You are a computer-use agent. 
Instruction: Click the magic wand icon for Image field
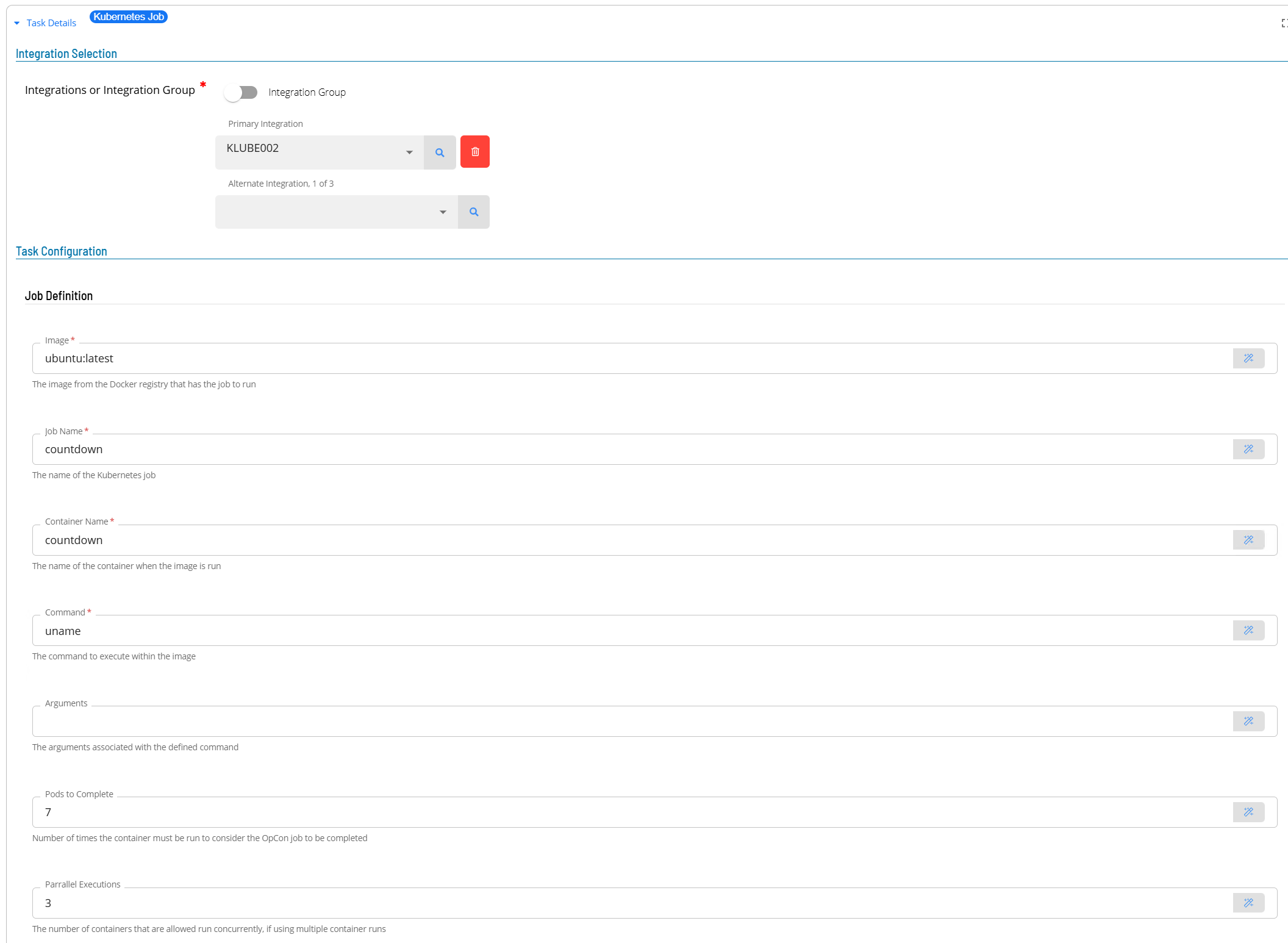coord(1248,358)
